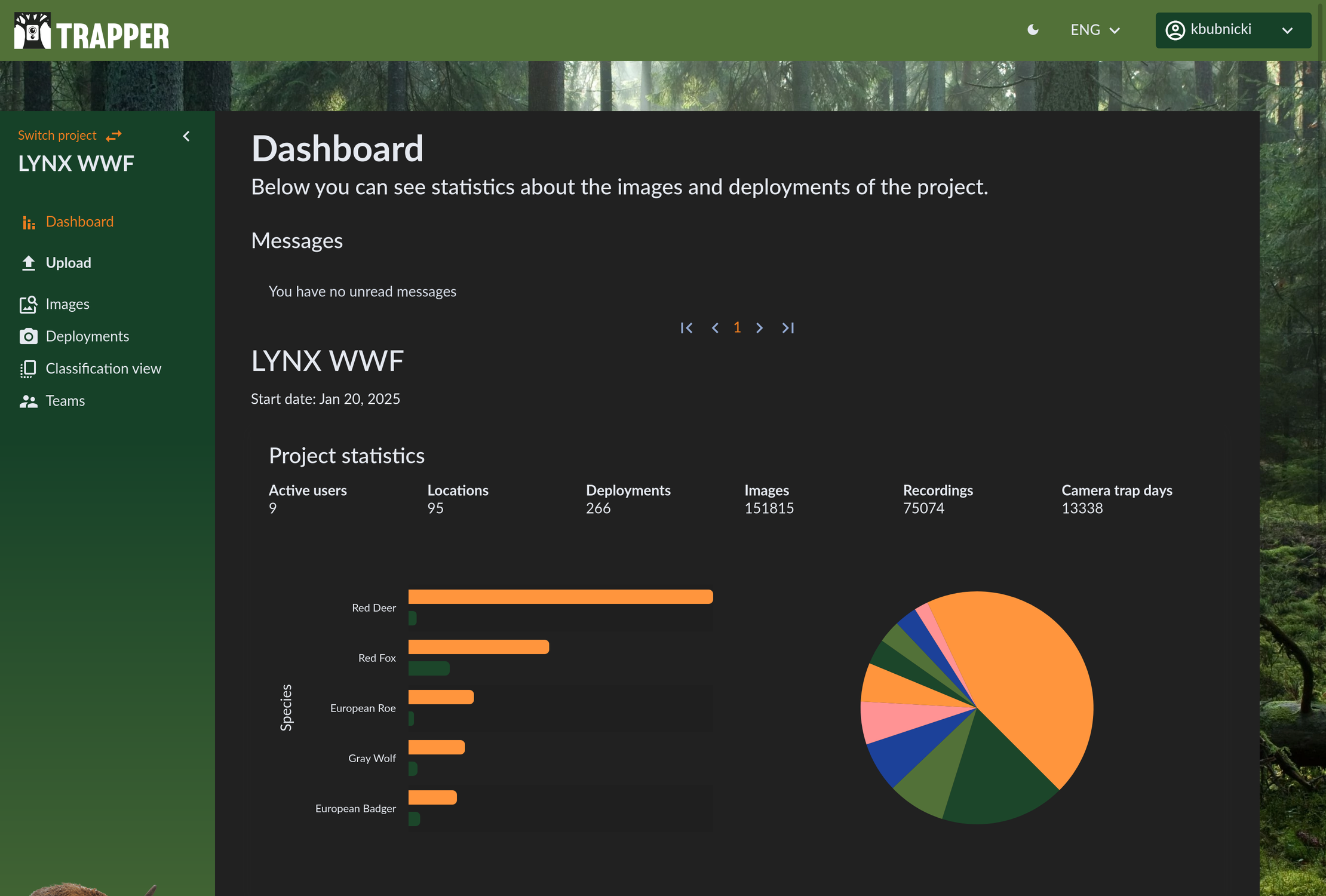Screen dimensions: 1326x896
Task: Open the kbubnicki user menu
Action: click(x=1233, y=30)
